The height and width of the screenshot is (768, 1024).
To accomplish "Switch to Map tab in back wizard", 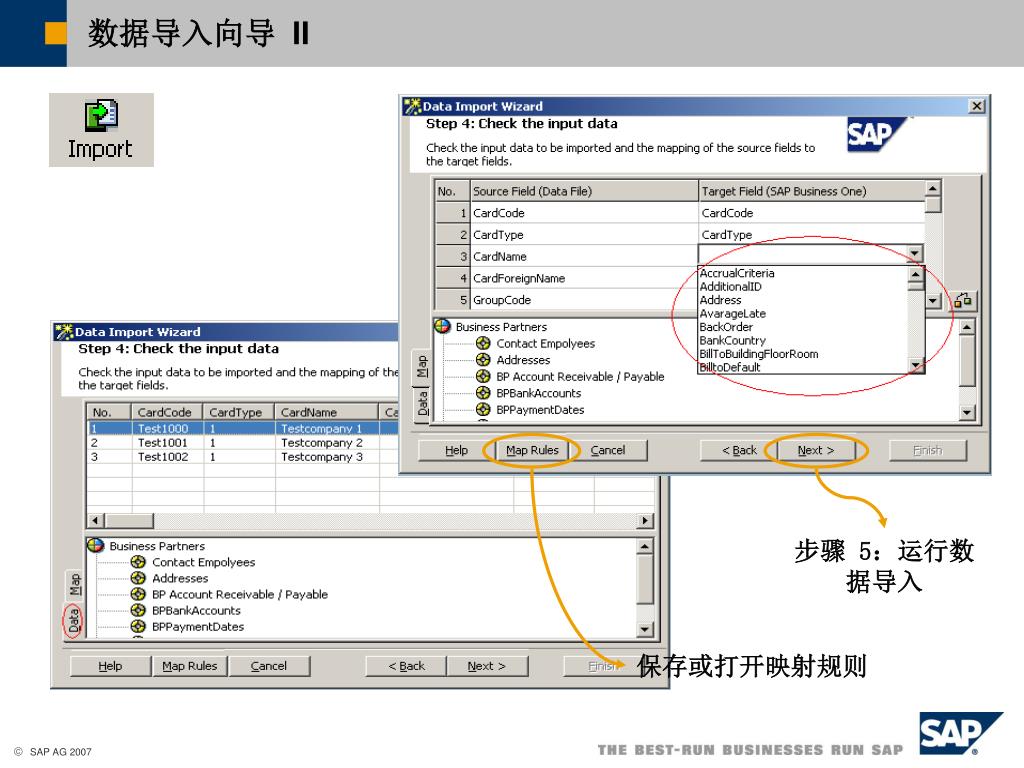I will [x=74, y=585].
